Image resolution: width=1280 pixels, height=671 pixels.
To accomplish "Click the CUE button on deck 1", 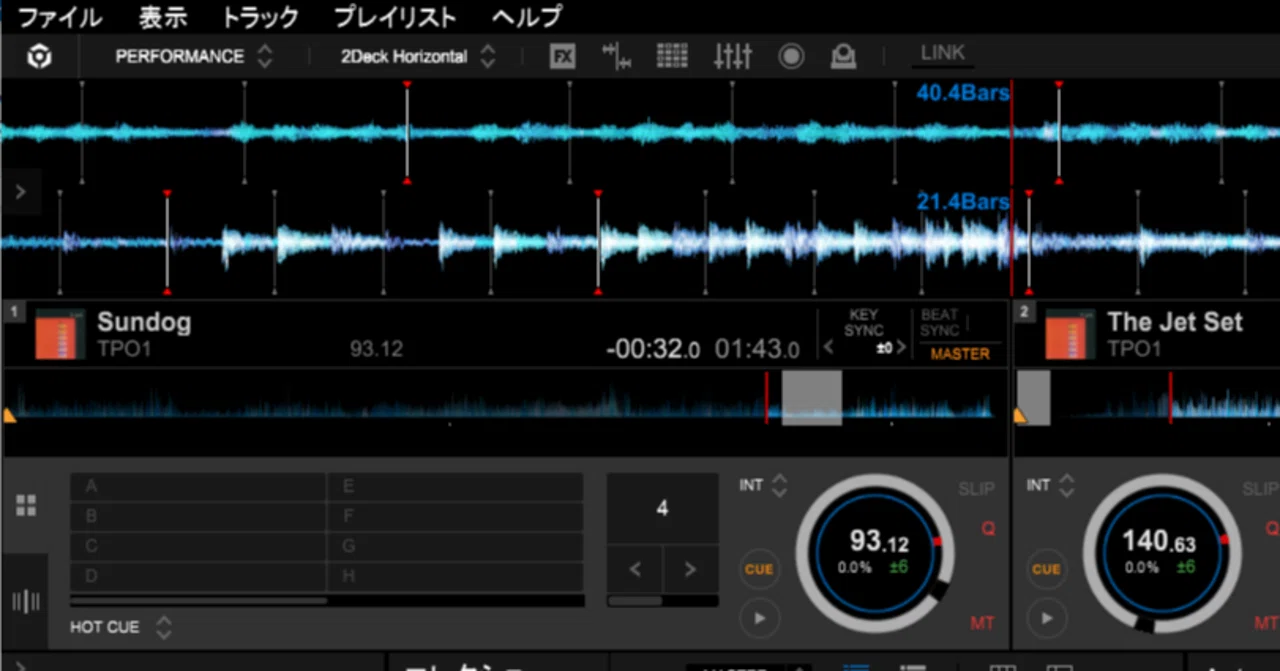I will [x=759, y=569].
